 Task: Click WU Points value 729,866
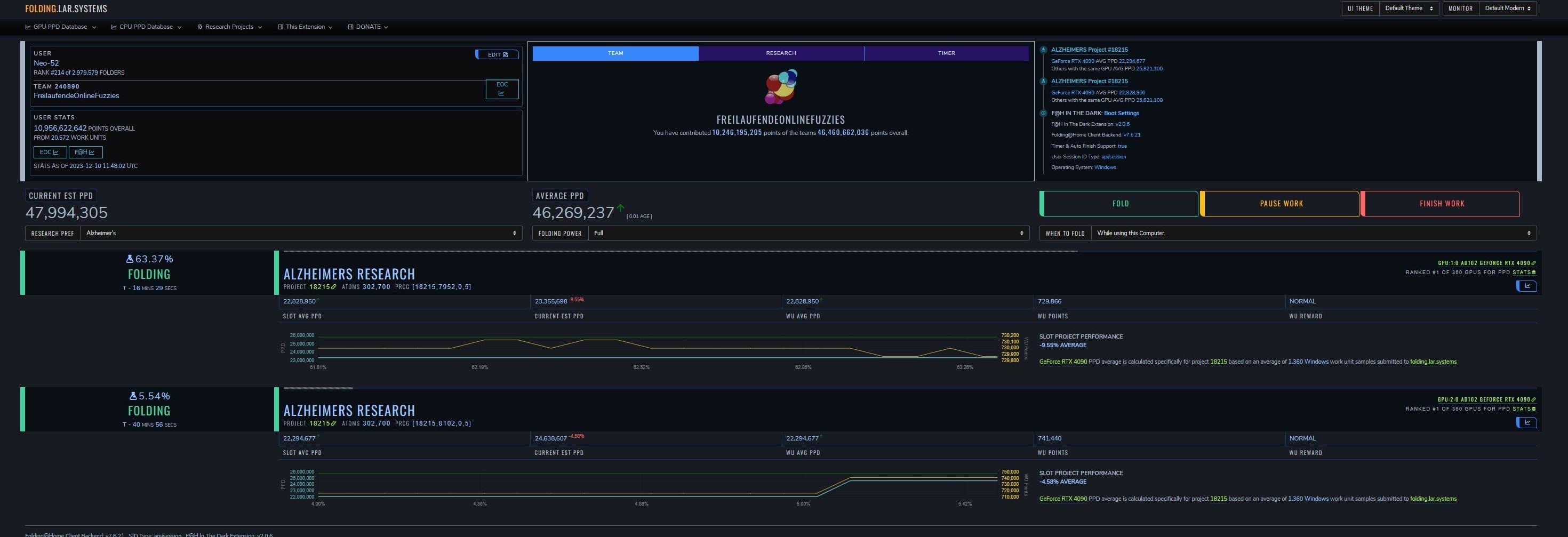1050,301
